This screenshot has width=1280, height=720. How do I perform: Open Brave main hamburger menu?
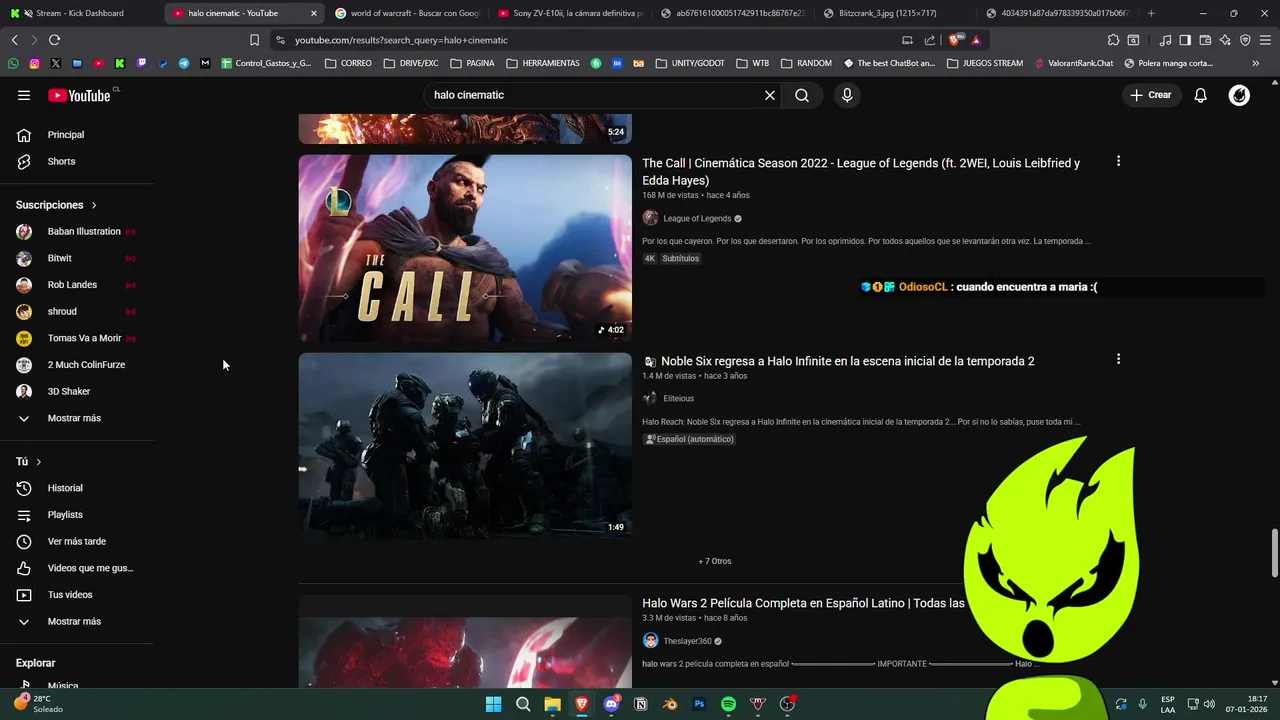1265,40
